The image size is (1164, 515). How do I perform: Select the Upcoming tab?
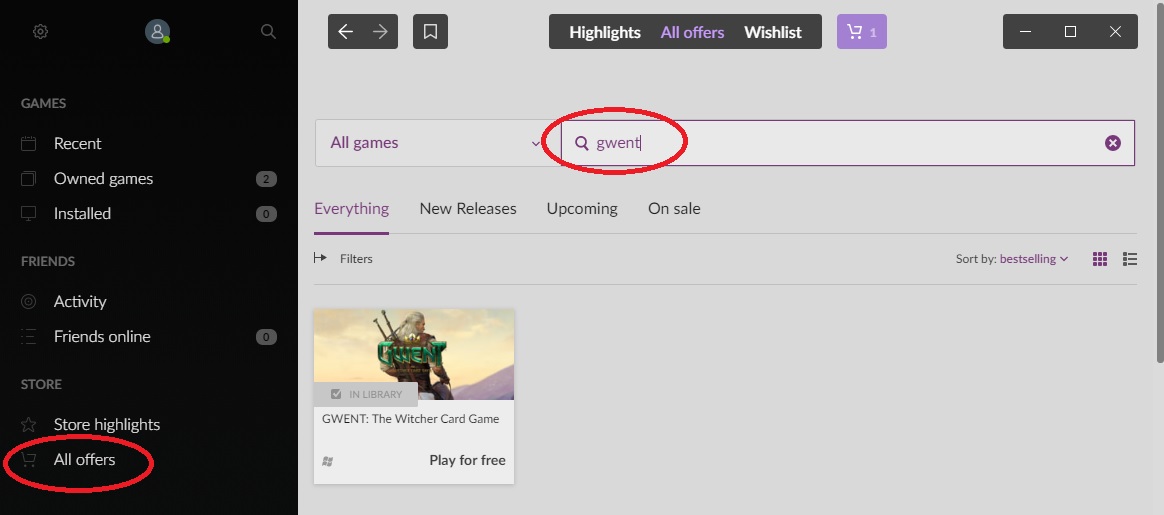point(582,209)
